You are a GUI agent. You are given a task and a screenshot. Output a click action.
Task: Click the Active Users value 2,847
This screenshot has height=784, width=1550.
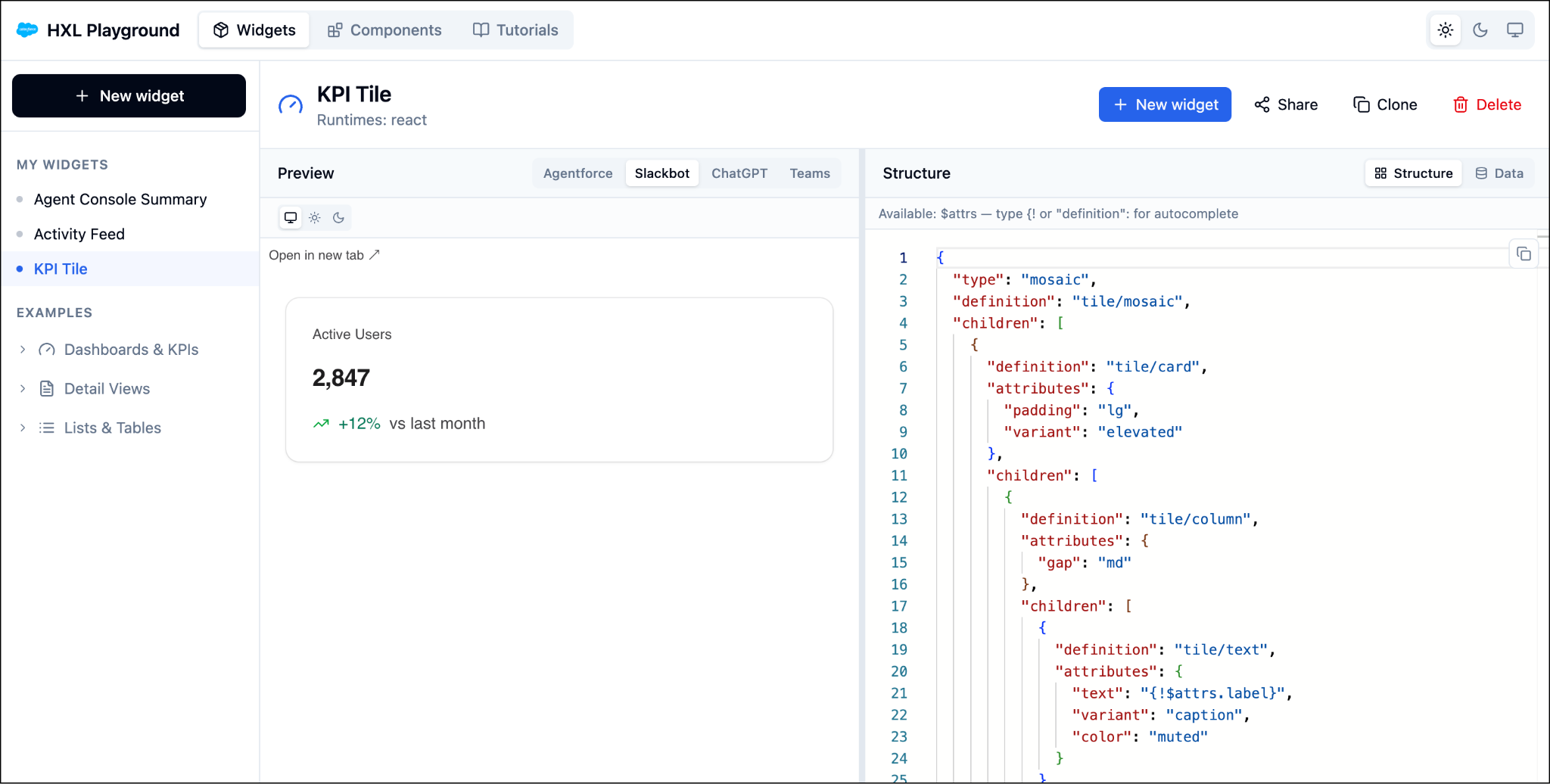341,378
